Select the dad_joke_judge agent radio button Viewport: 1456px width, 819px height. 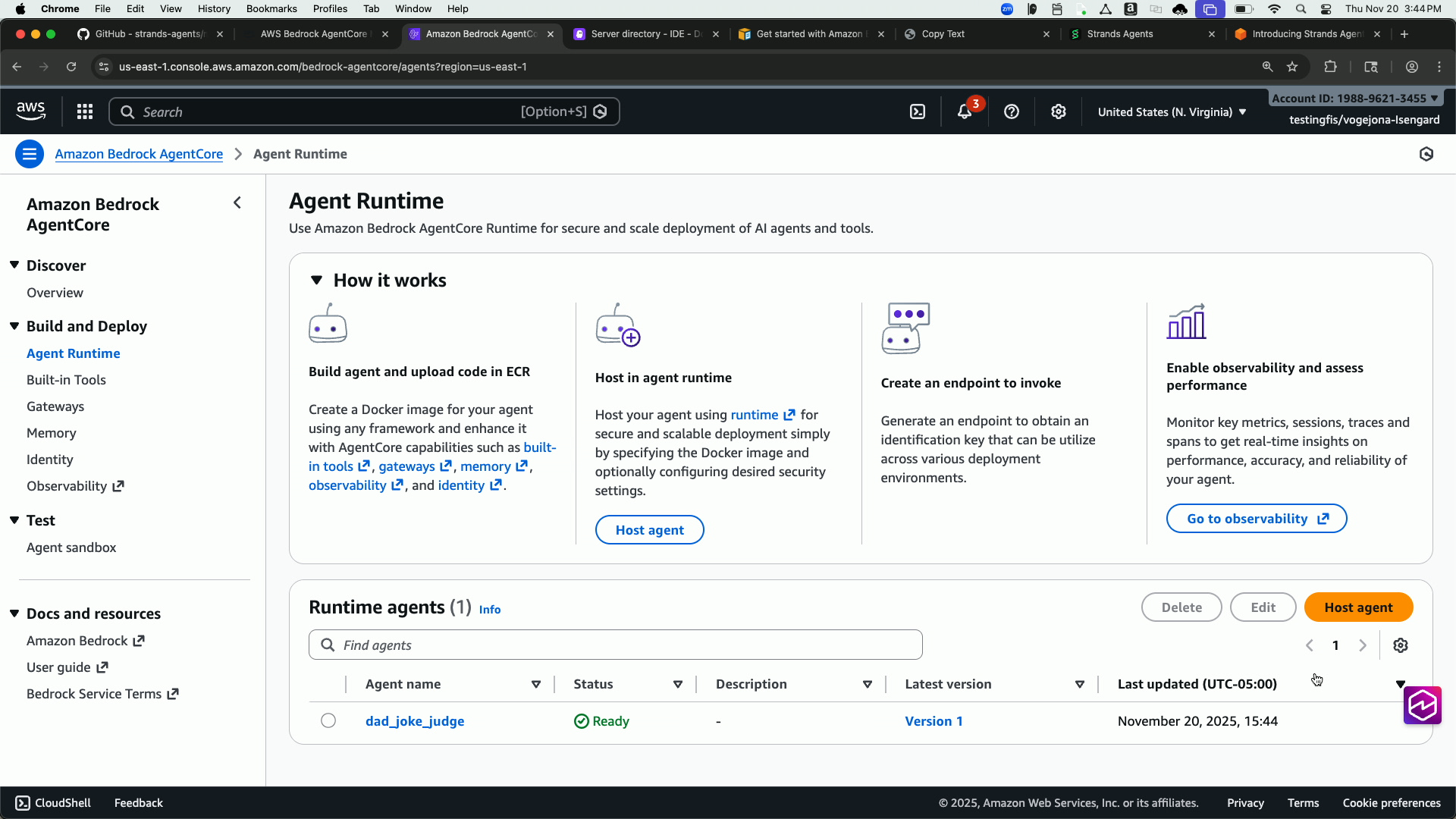pos(328,720)
